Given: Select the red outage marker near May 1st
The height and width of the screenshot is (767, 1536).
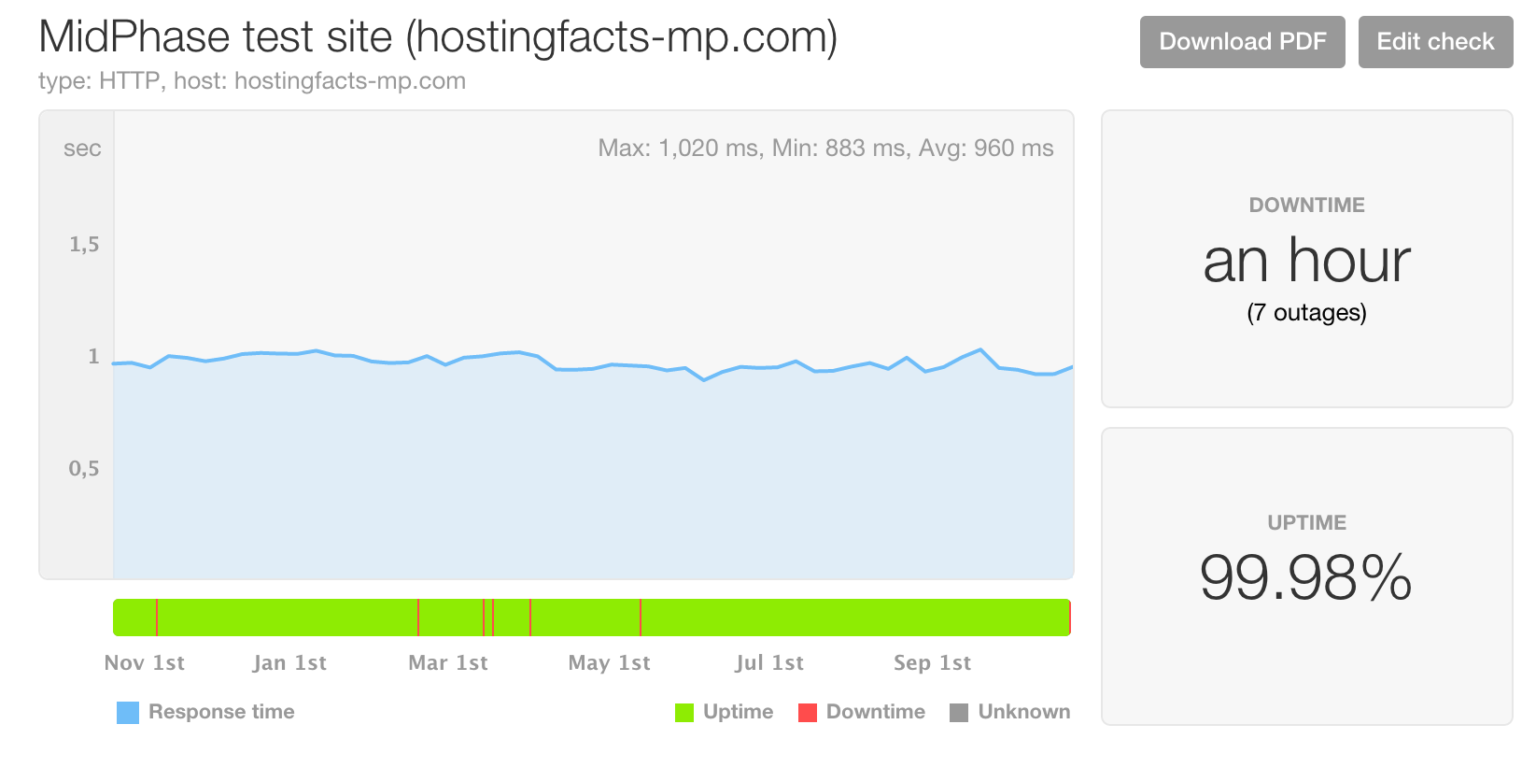Looking at the screenshot, I should click(x=640, y=617).
